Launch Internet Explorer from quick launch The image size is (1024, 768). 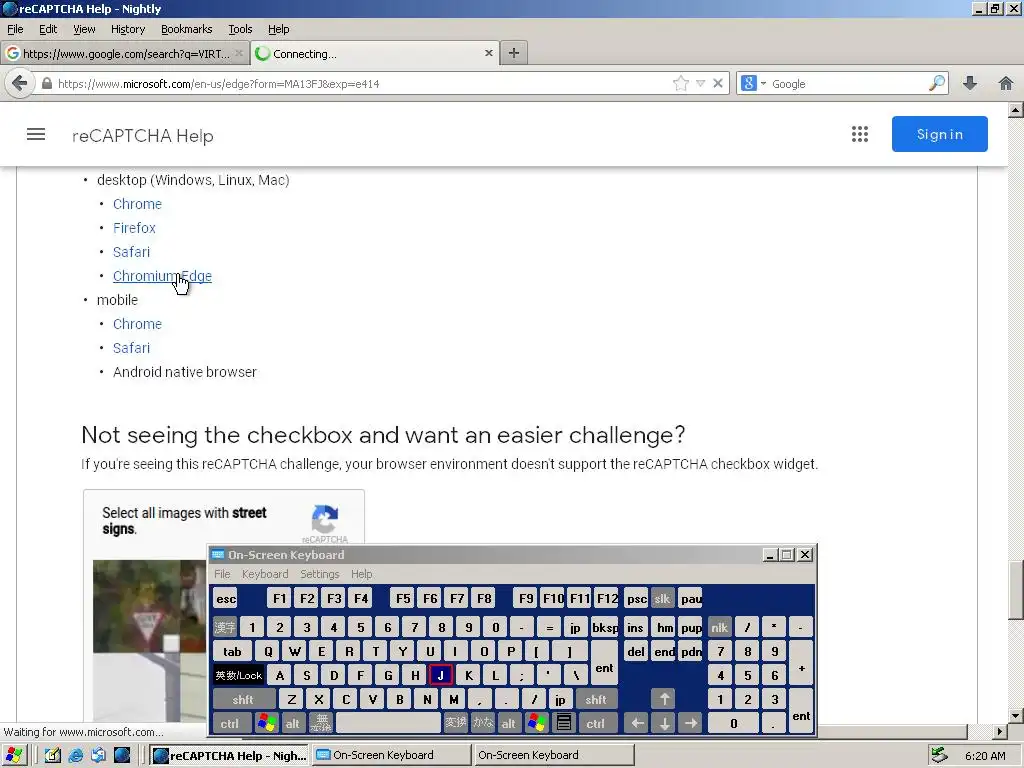click(x=76, y=756)
